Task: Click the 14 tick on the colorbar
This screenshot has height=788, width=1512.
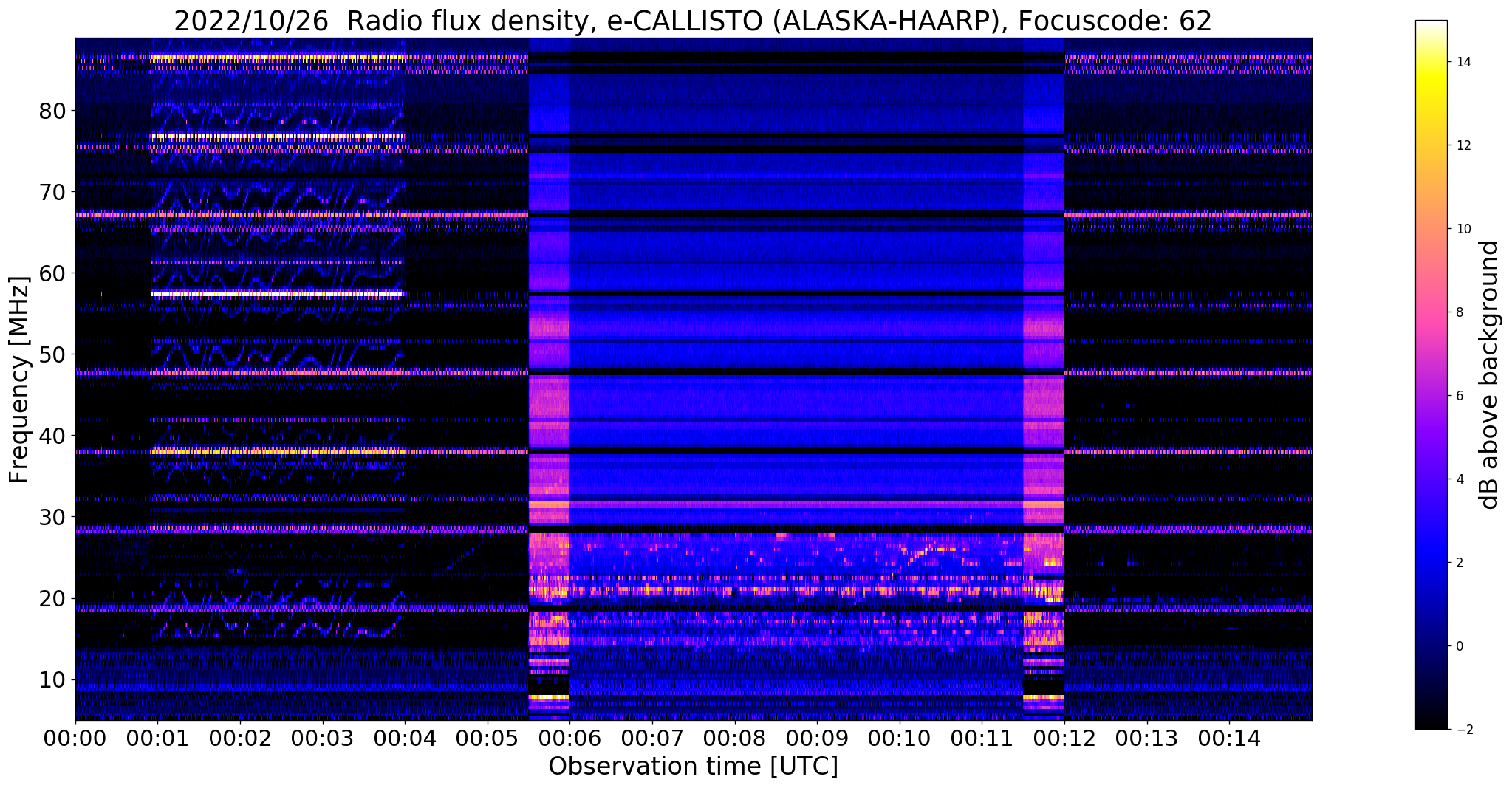Action: pos(1463,62)
